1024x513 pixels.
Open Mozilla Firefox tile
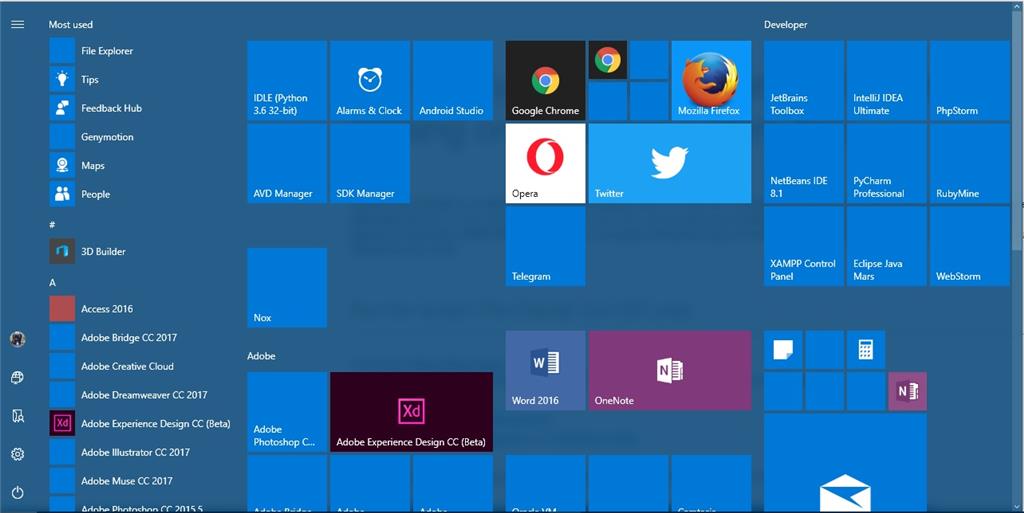tap(711, 81)
